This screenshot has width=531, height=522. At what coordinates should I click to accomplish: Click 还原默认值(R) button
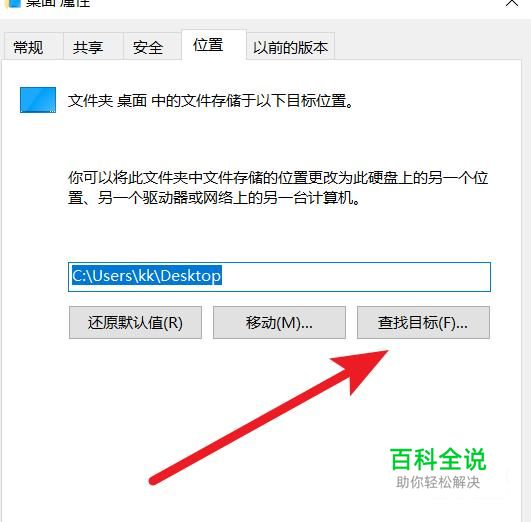coord(135,322)
